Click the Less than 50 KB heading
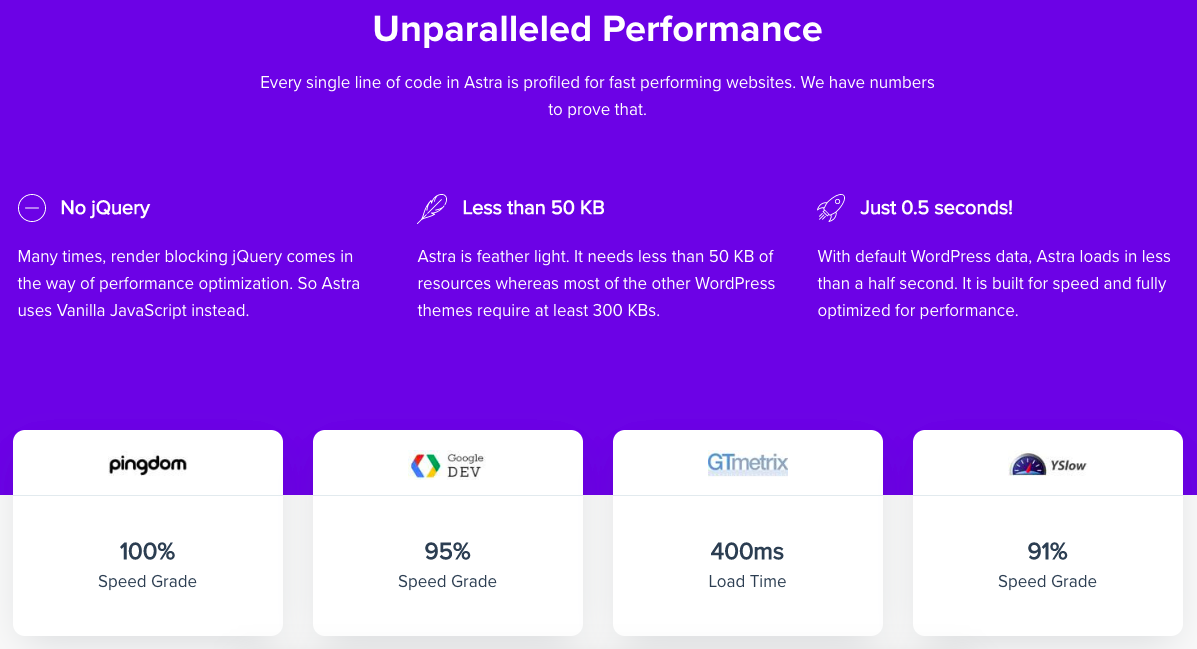This screenshot has width=1197, height=649. point(534,208)
